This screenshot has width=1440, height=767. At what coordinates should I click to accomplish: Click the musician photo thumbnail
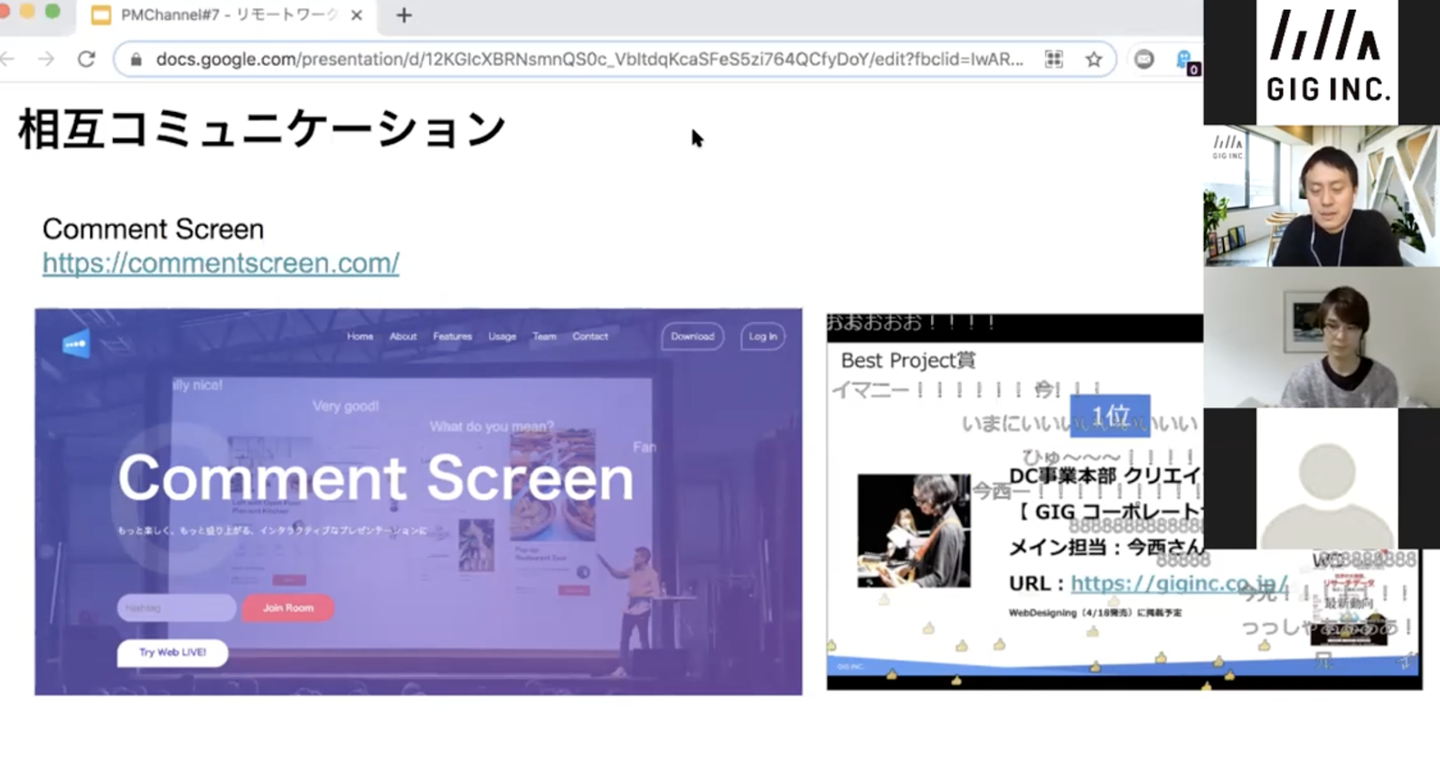(913, 530)
